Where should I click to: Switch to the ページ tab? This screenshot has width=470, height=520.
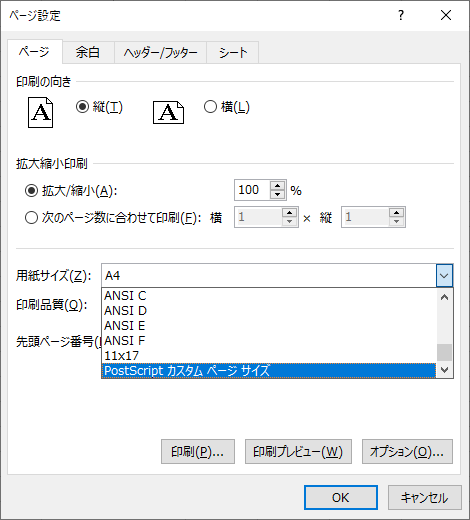[x=35, y=52]
